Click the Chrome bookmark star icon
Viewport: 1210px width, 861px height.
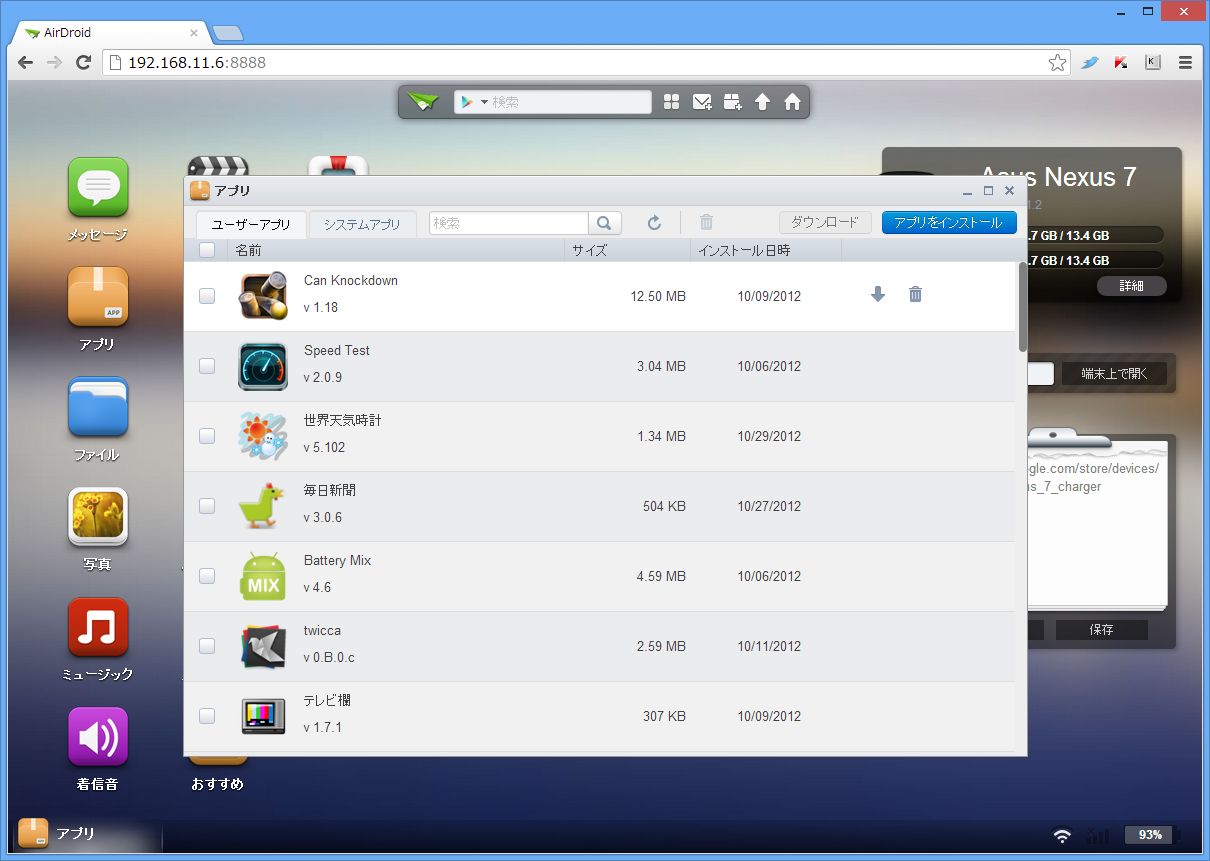1057,62
